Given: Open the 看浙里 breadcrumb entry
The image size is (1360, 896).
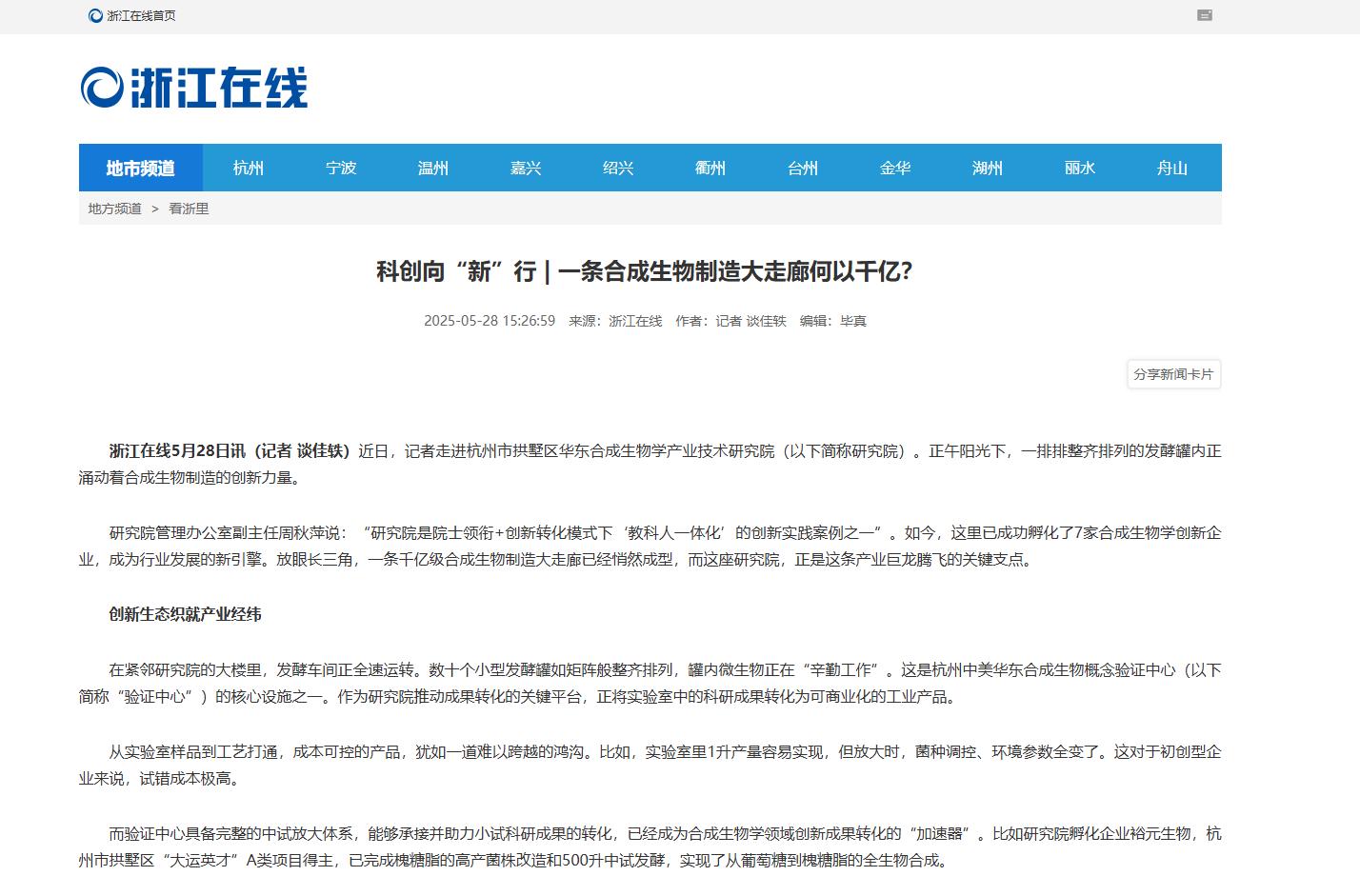Looking at the screenshot, I should pyautogui.click(x=188, y=209).
